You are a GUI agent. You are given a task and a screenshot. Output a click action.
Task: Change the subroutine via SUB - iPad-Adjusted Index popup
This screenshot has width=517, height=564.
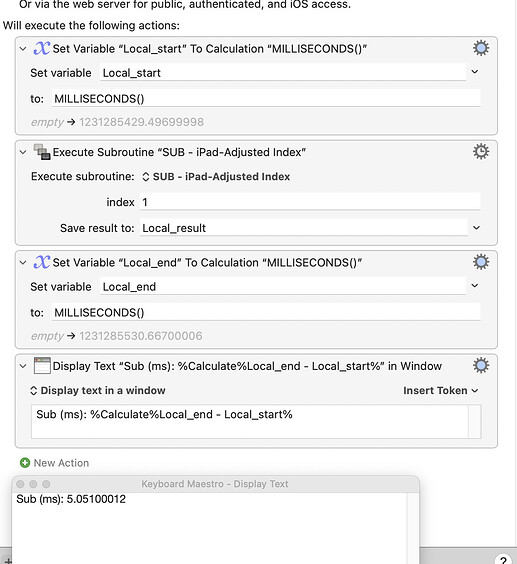pos(216,177)
